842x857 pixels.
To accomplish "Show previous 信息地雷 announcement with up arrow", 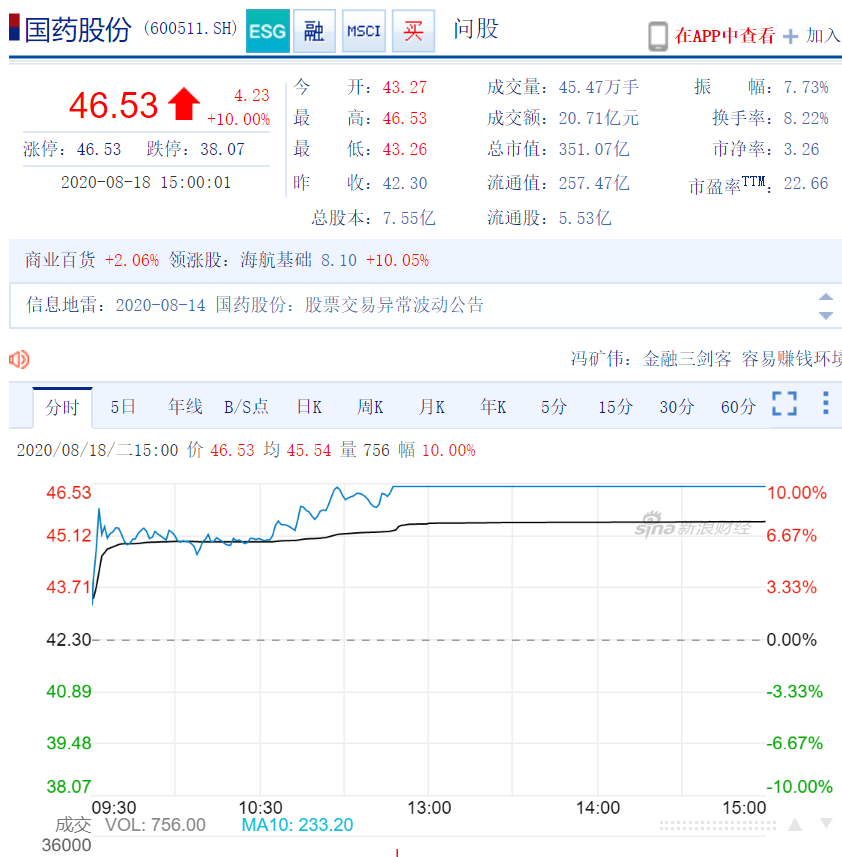I will [826, 297].
